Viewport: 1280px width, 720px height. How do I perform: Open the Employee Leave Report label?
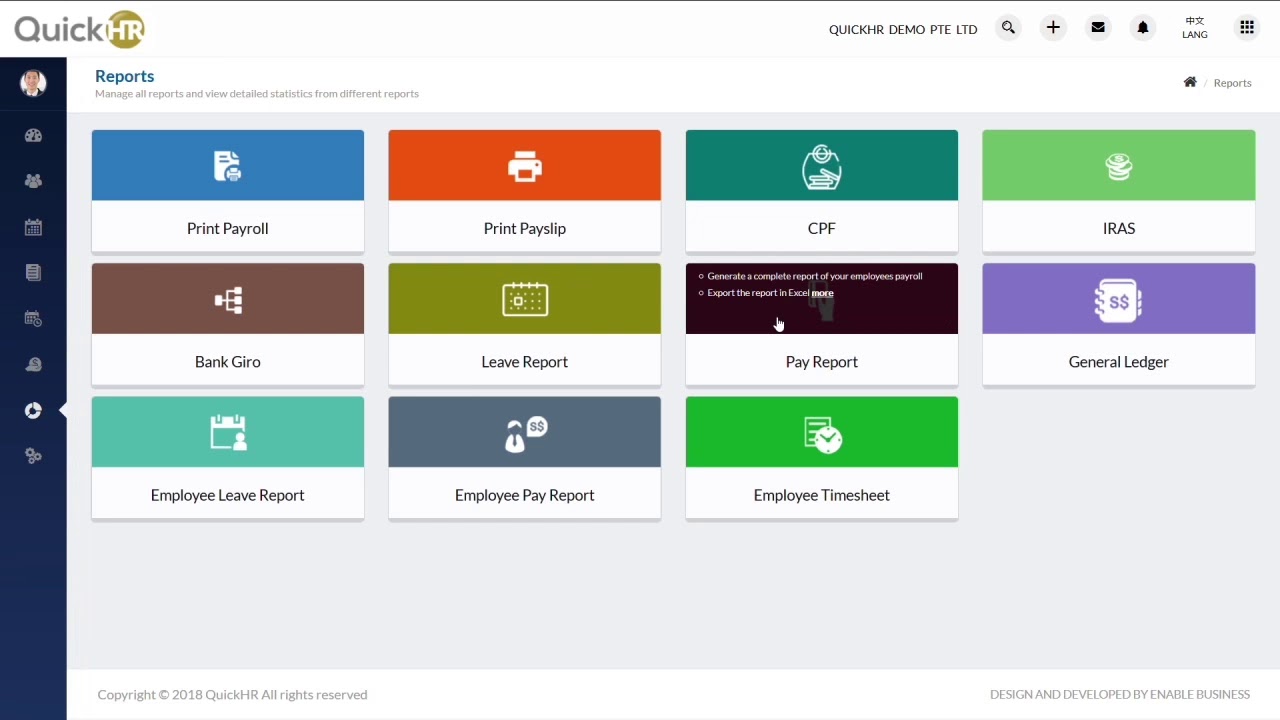coord(228,495)
